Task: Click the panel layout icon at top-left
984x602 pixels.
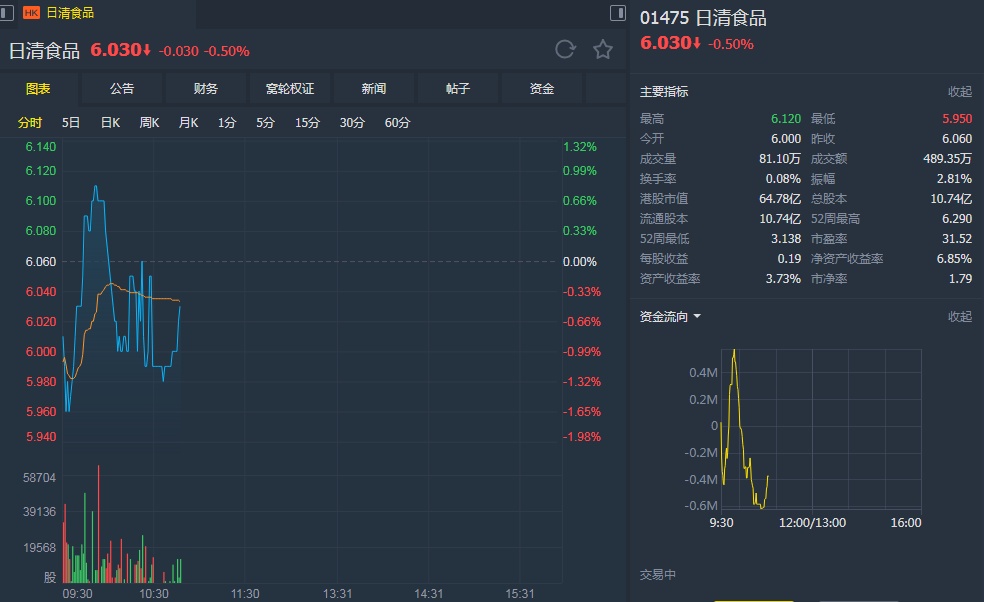Action: pyautogui.click(x=9, y=13)
